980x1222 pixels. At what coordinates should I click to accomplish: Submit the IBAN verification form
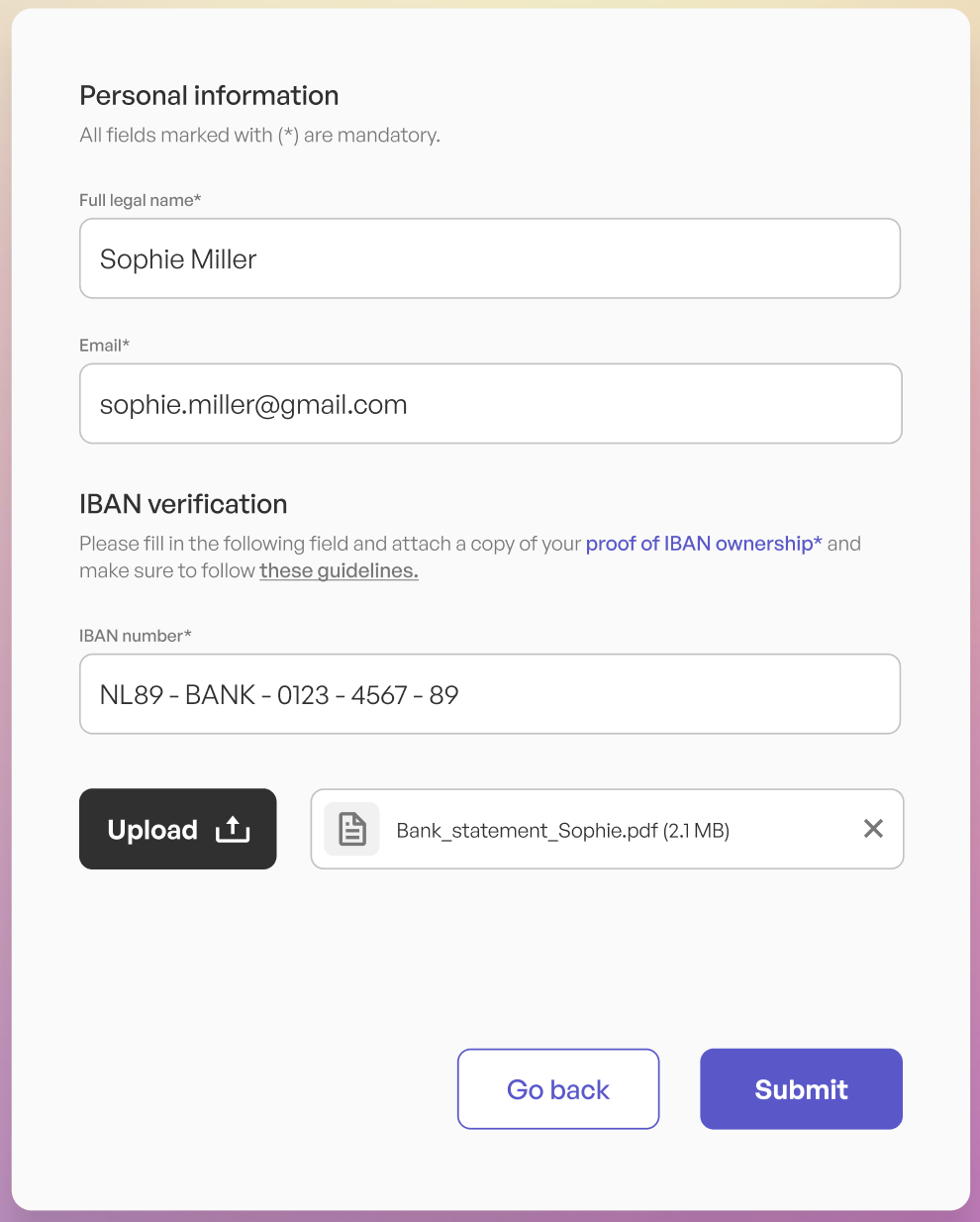[x=801, y=1088]
